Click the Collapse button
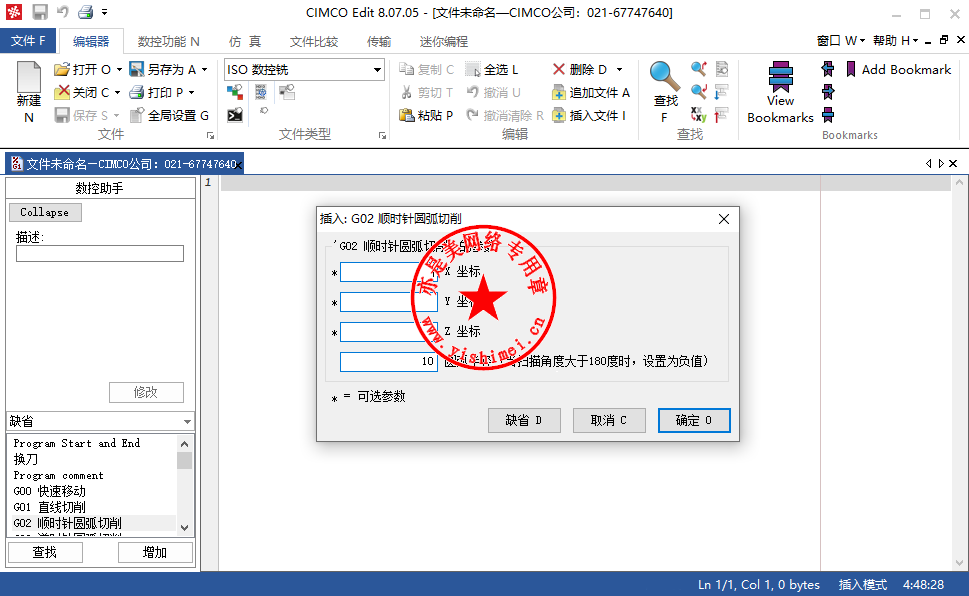The height and width of the screenshot is (596, 969). (45, 212)
